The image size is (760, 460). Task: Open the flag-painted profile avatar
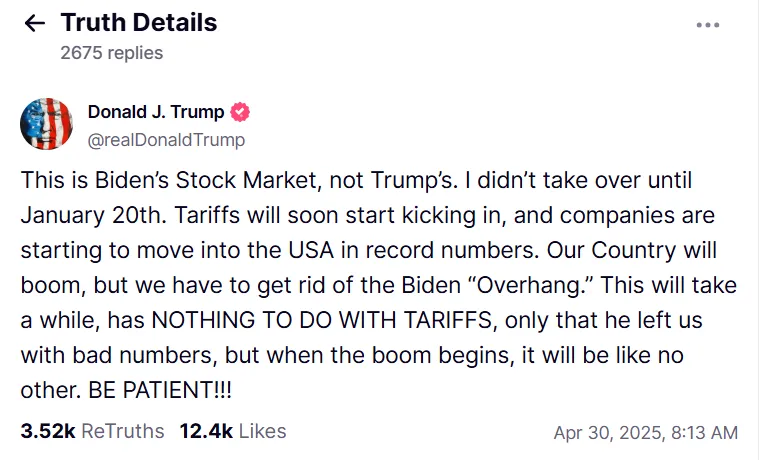tap(47, 124)
